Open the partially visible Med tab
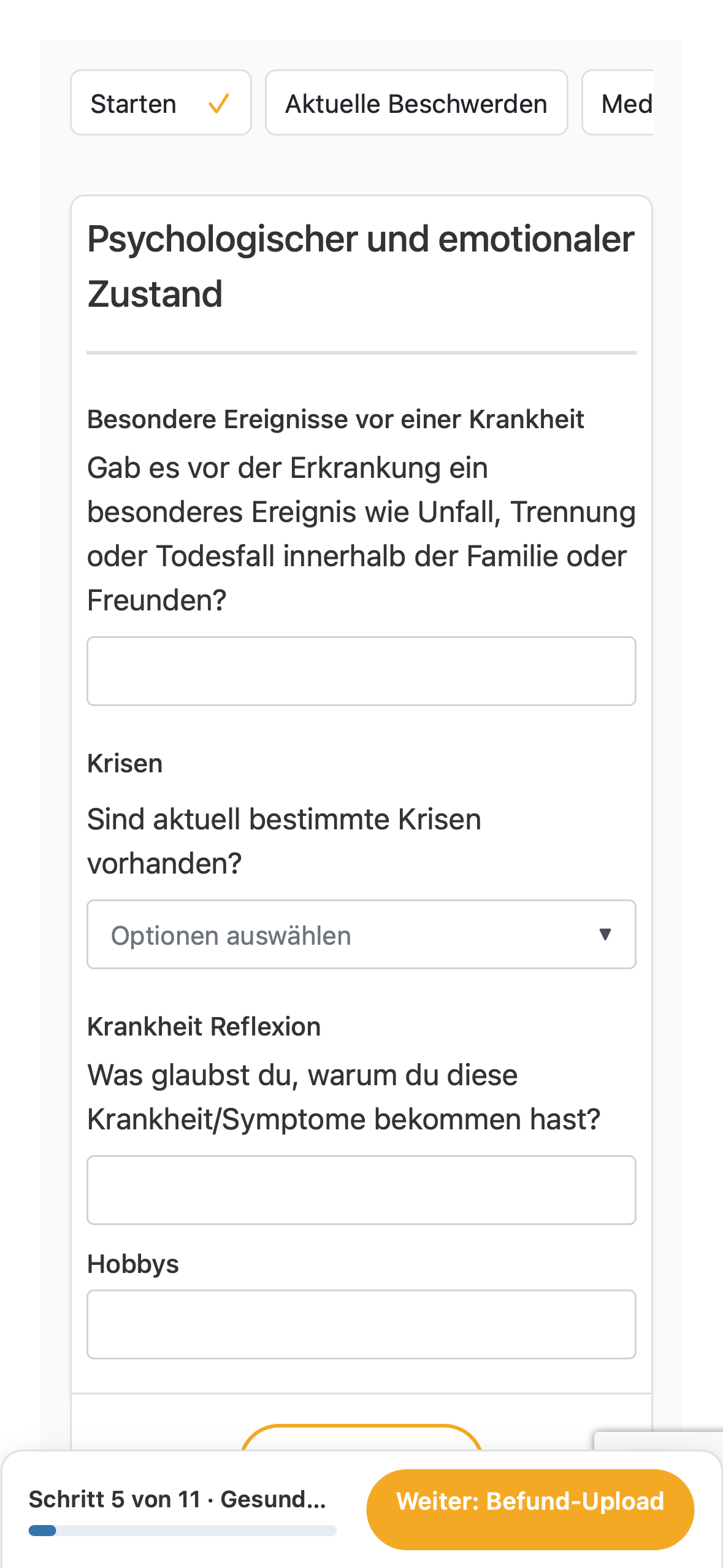Screen dimensions: 723x1568 click(618, 102)
